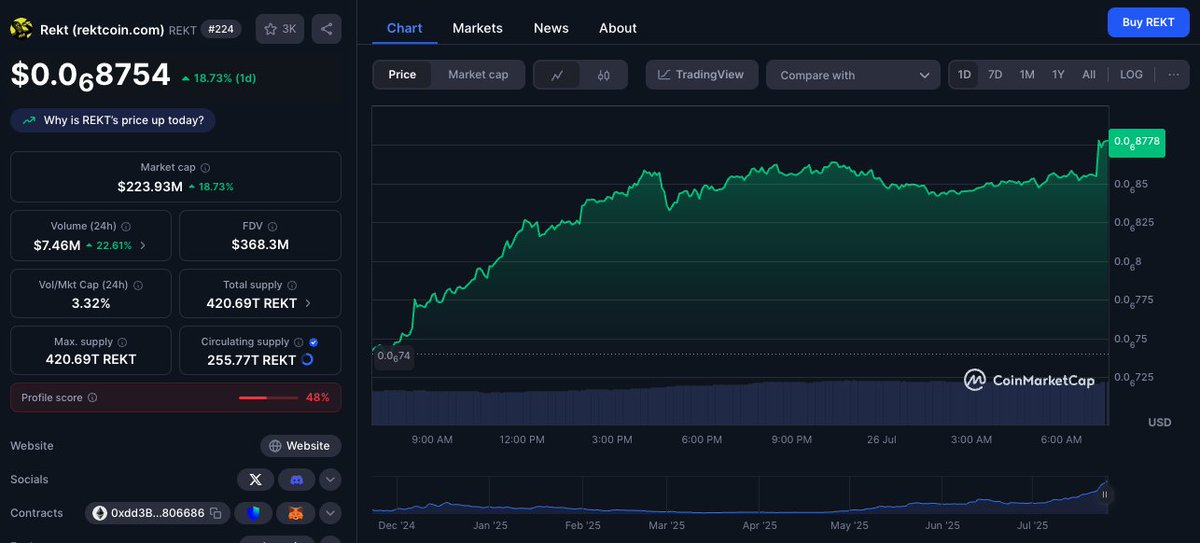Click Vol/Mkt Cap (24h) info icon
1200x543 pixels.
point(139,285)
